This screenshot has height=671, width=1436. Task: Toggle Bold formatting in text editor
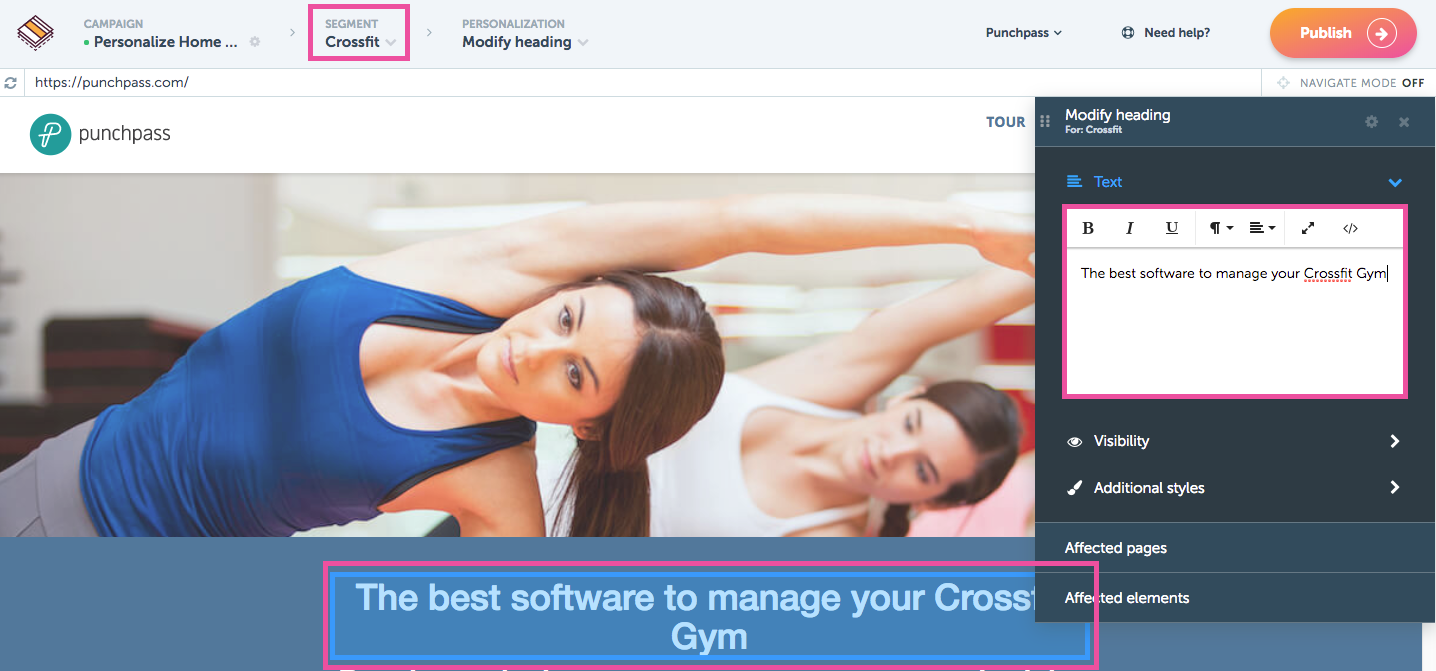click(1088, 228)
